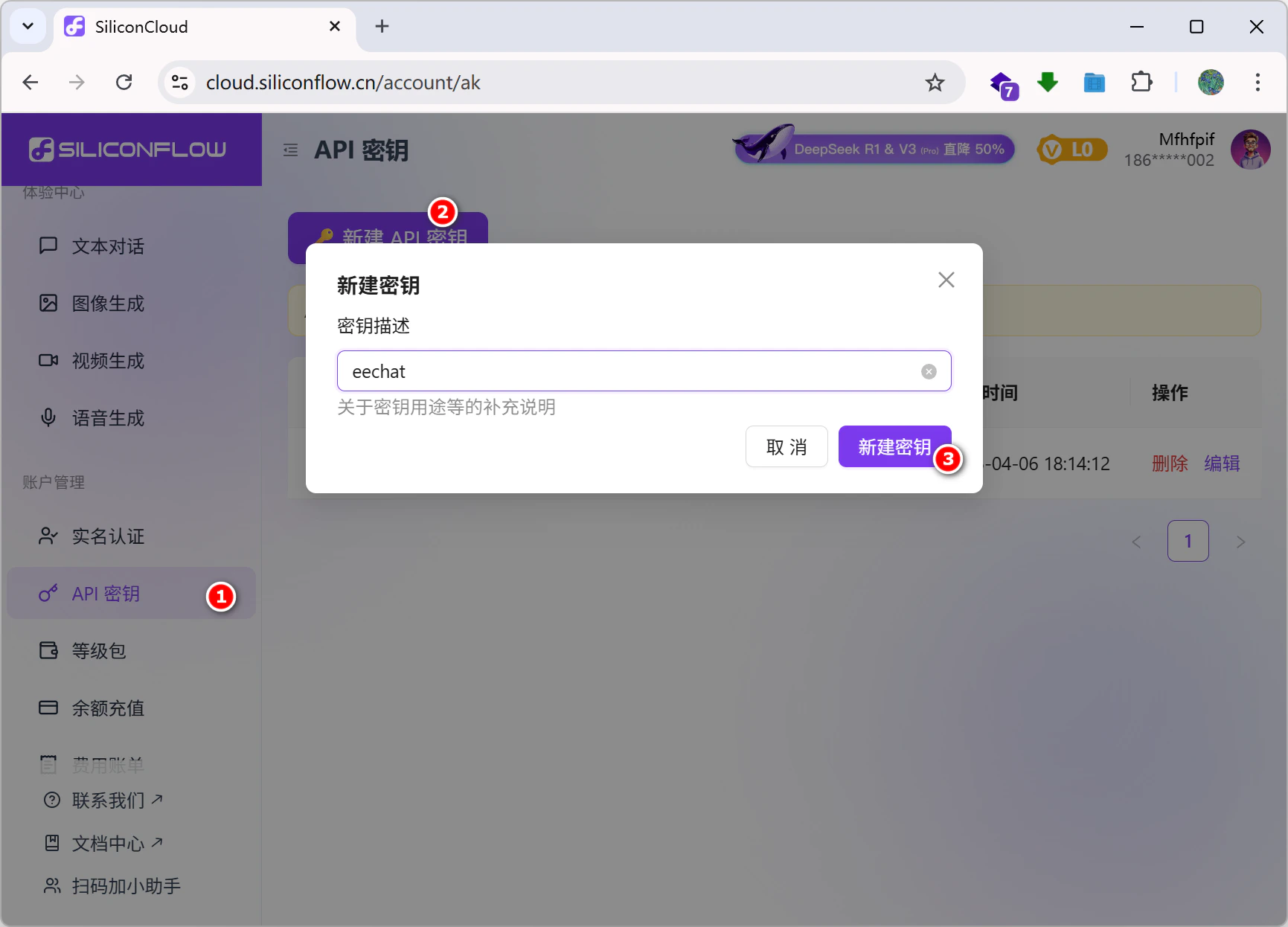Click the SiliconFlow logo
The width and height of the screenshot is (1288, 927).
point(128,150)
